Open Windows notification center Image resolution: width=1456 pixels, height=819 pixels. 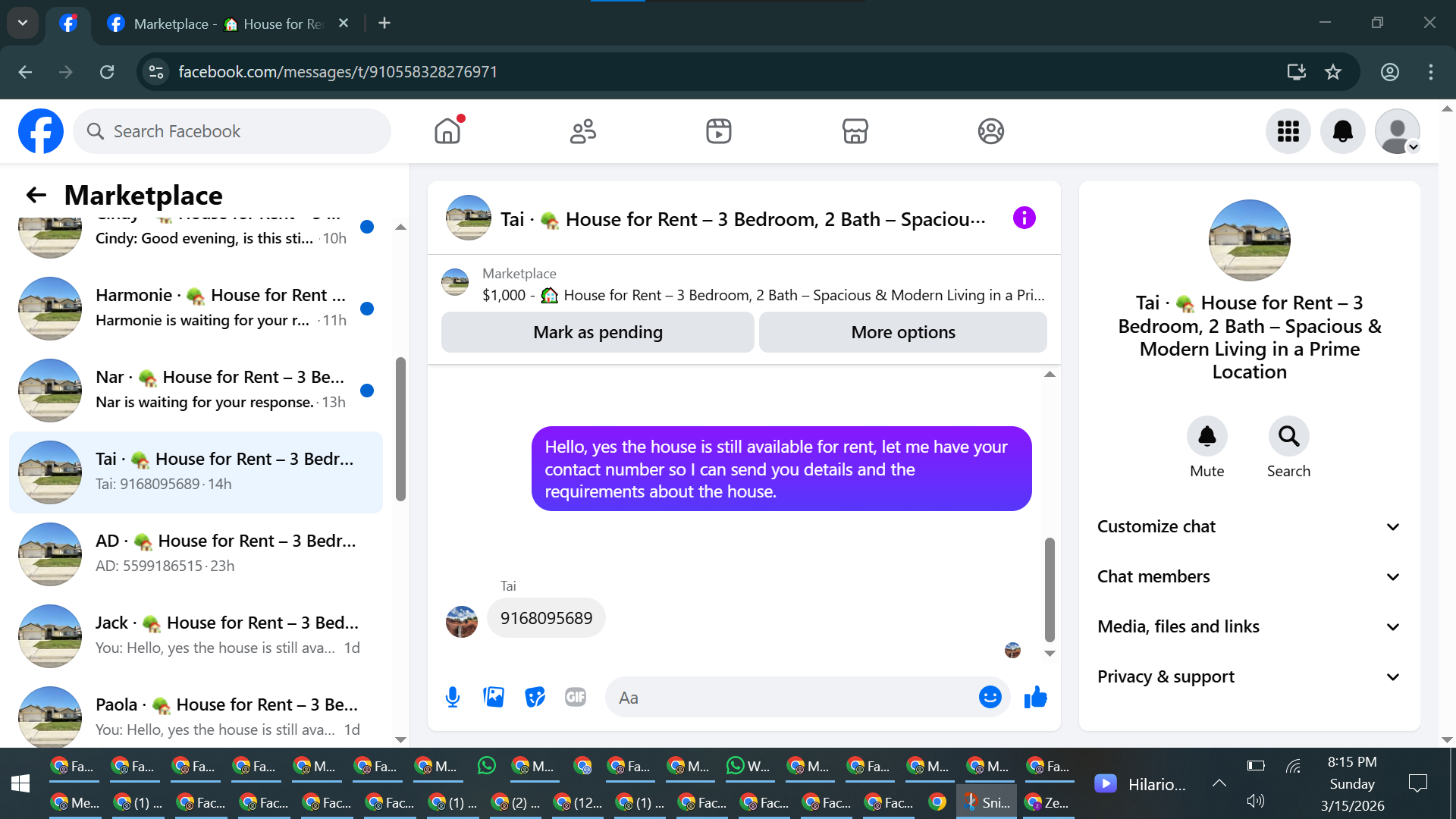pos(1417,783)
